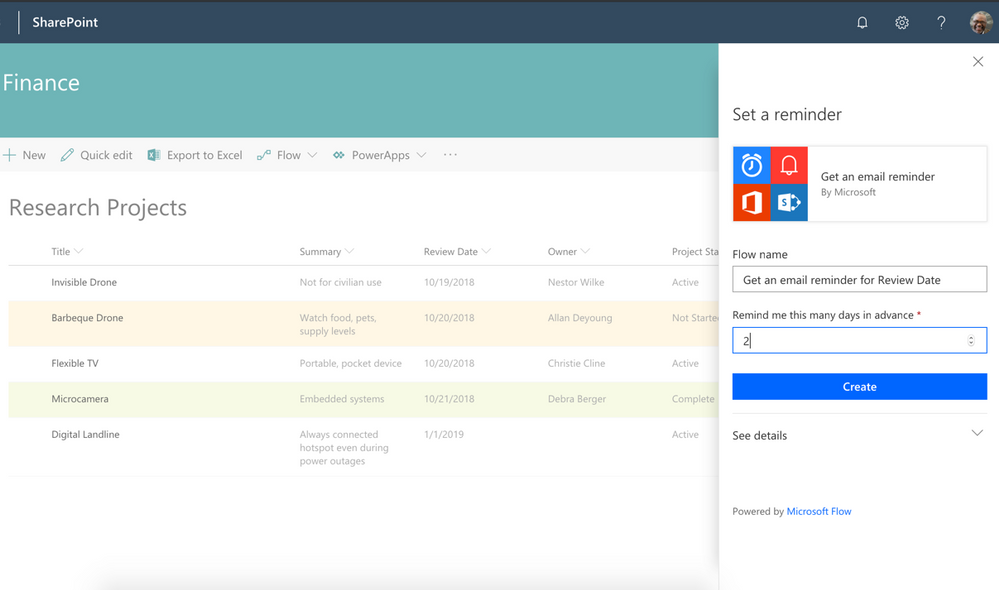Open the more options ellipsis menu
The image size is (999, 590).
click(450, 155)
